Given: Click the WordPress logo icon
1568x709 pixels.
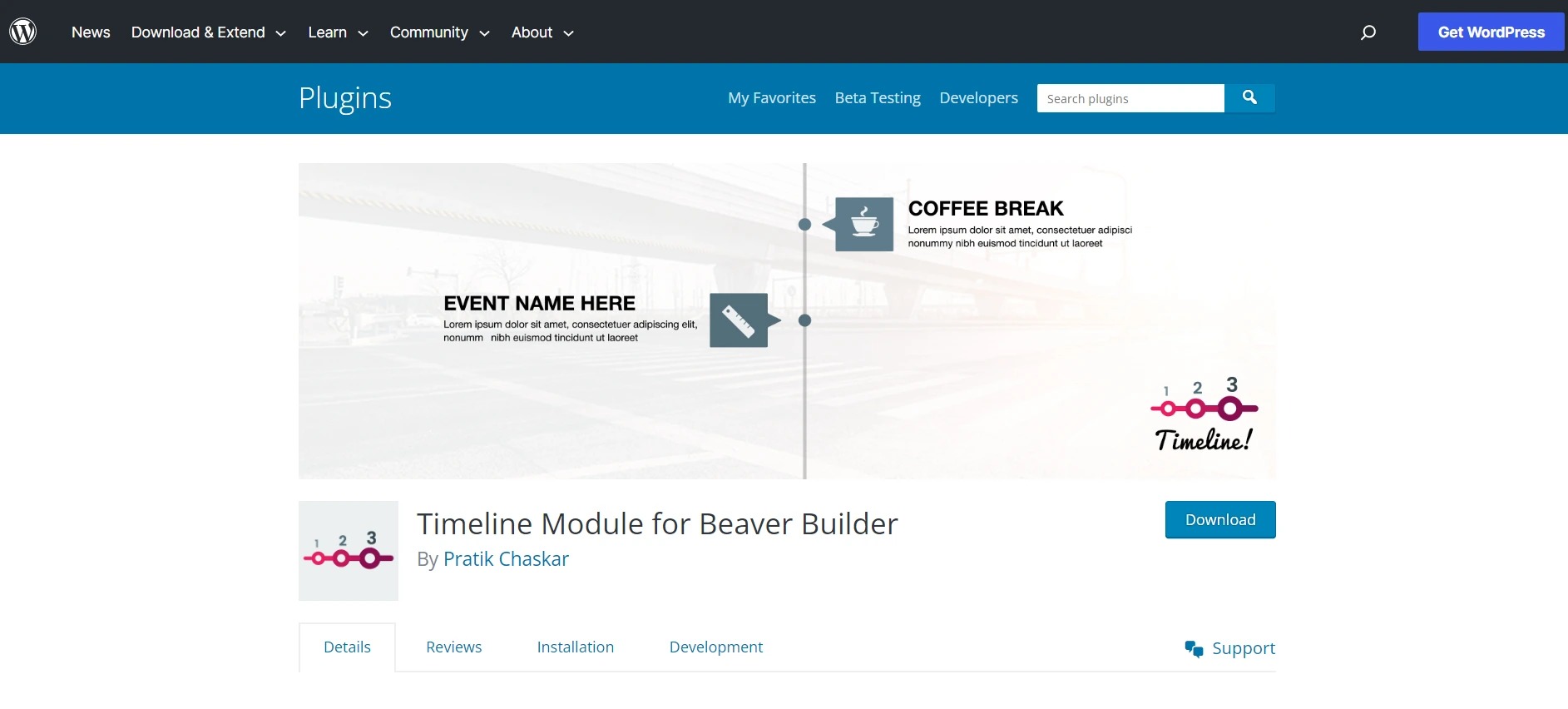Looking at the screenshot, I should pyautogui.click(x=22, y=32).
